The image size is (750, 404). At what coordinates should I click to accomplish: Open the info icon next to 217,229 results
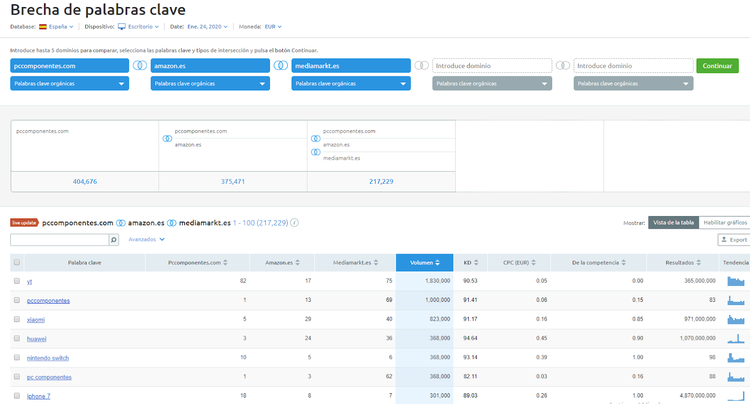(295, 223)
